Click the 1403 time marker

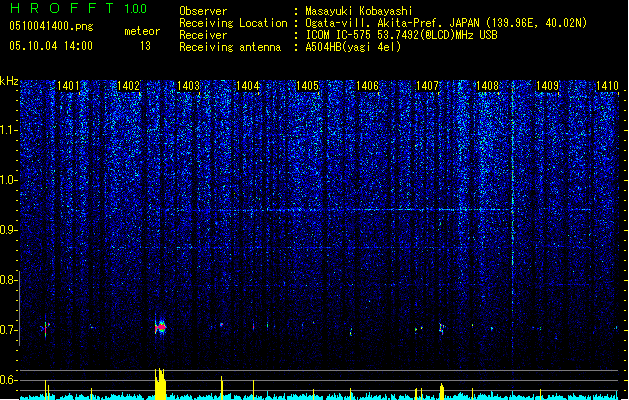pos(188,86)
